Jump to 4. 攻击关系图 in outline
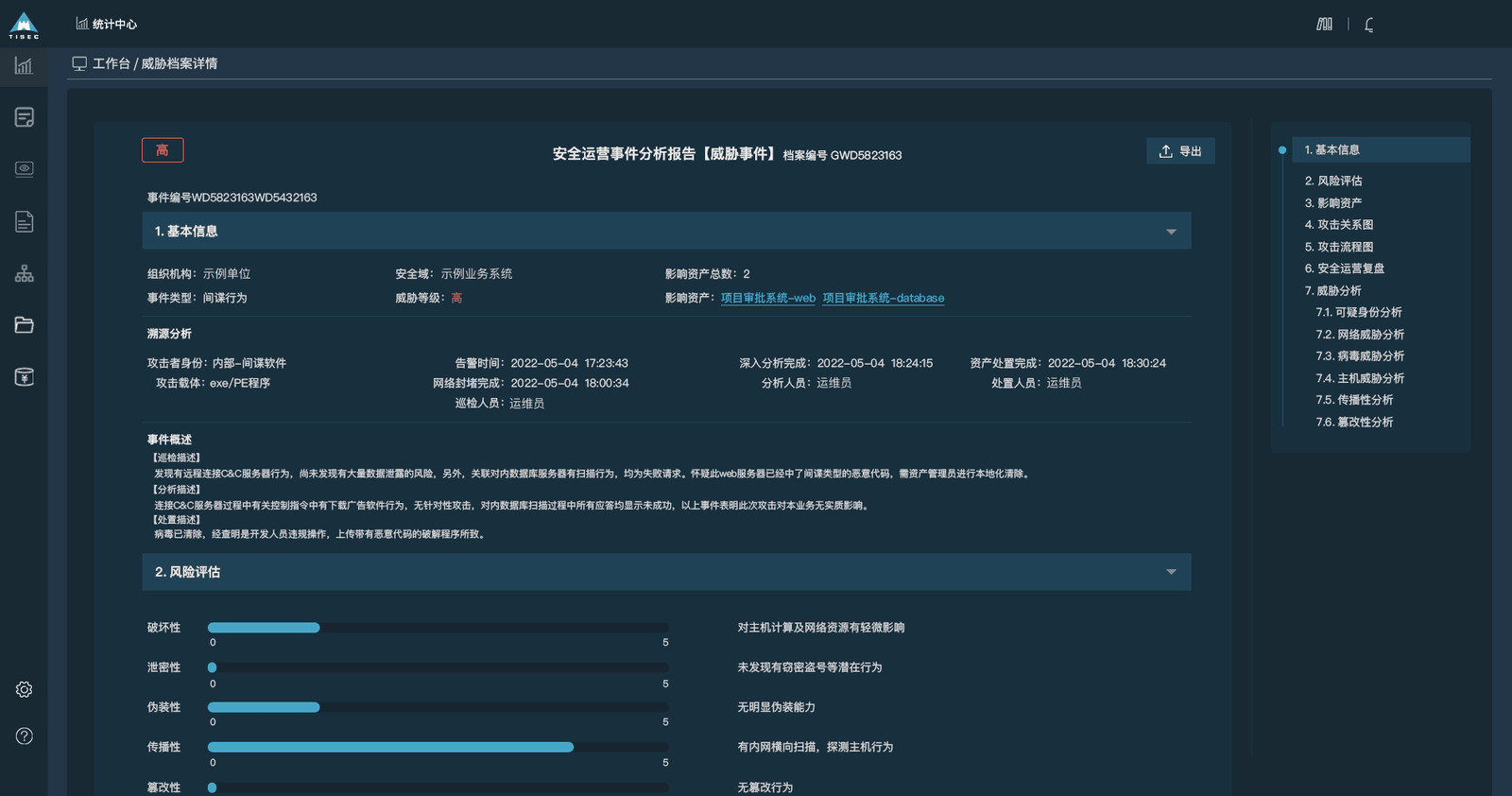 tap(1339, 225)
